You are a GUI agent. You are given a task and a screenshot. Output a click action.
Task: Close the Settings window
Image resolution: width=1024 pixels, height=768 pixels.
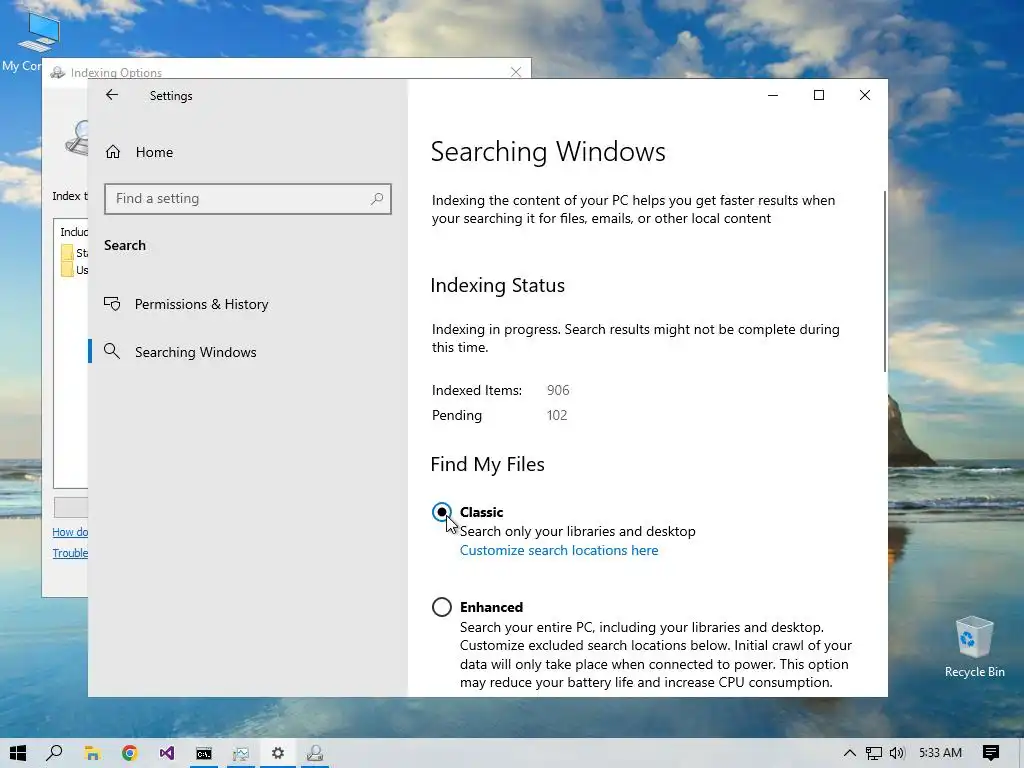click(865, 95)
